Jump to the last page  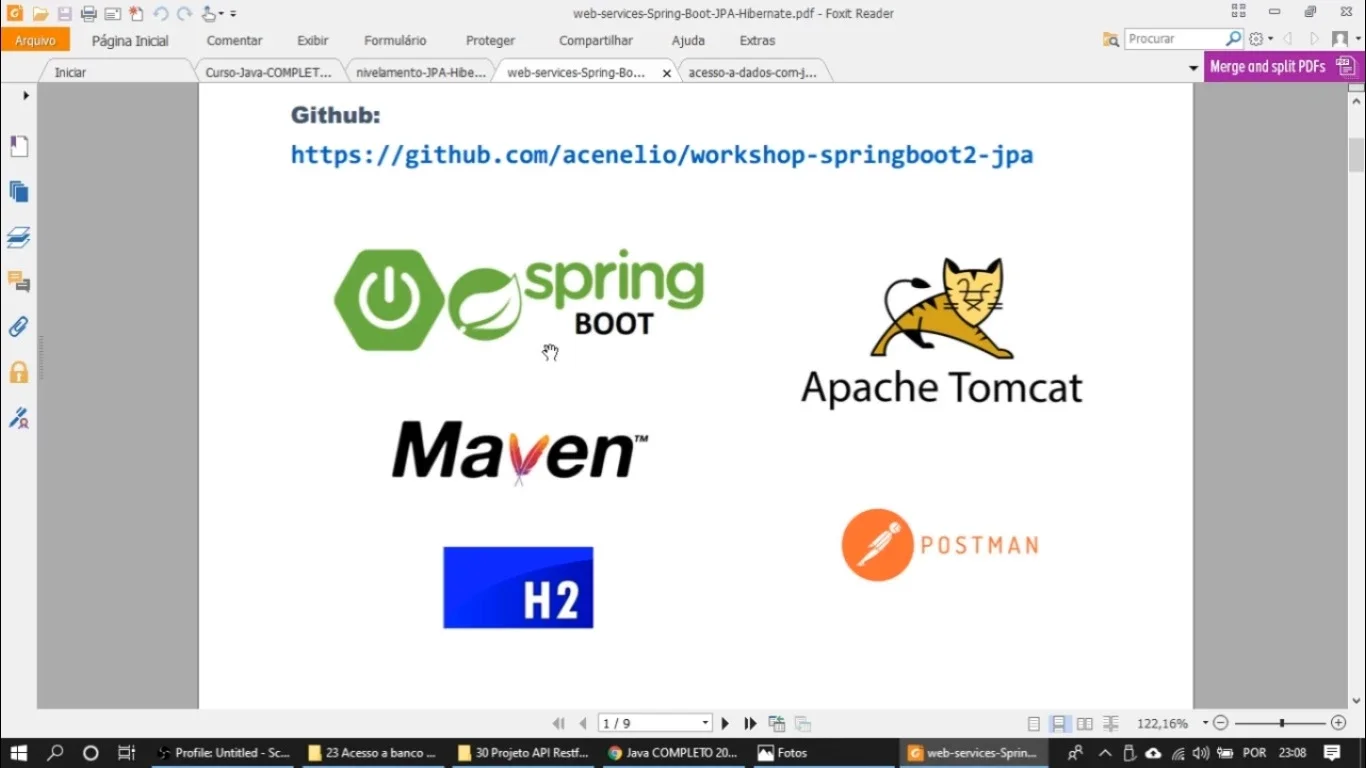click(x=750, y=724)
